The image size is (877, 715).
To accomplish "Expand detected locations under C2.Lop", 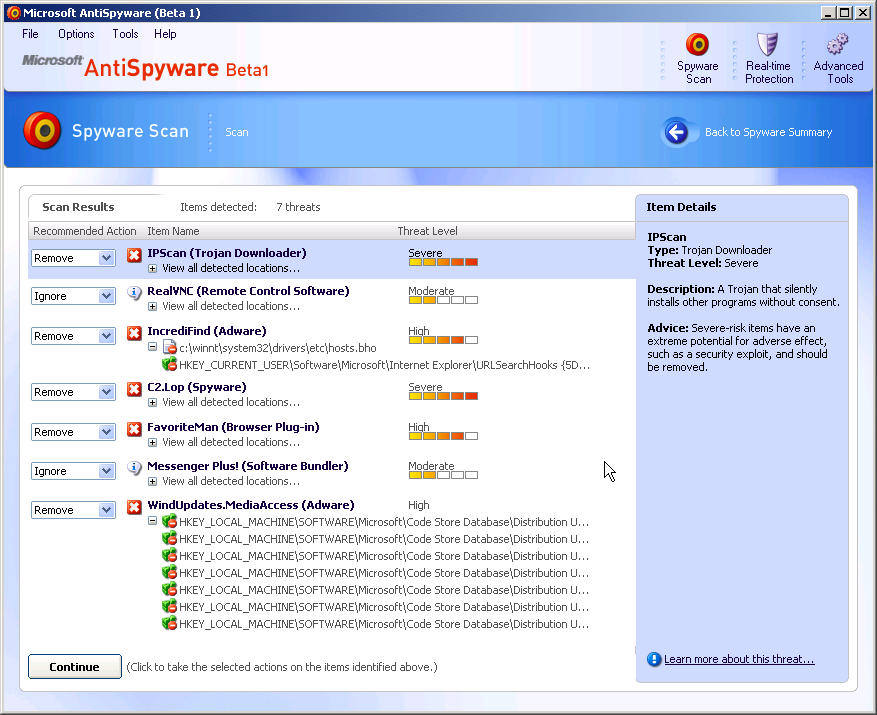I will coord(152,402).
